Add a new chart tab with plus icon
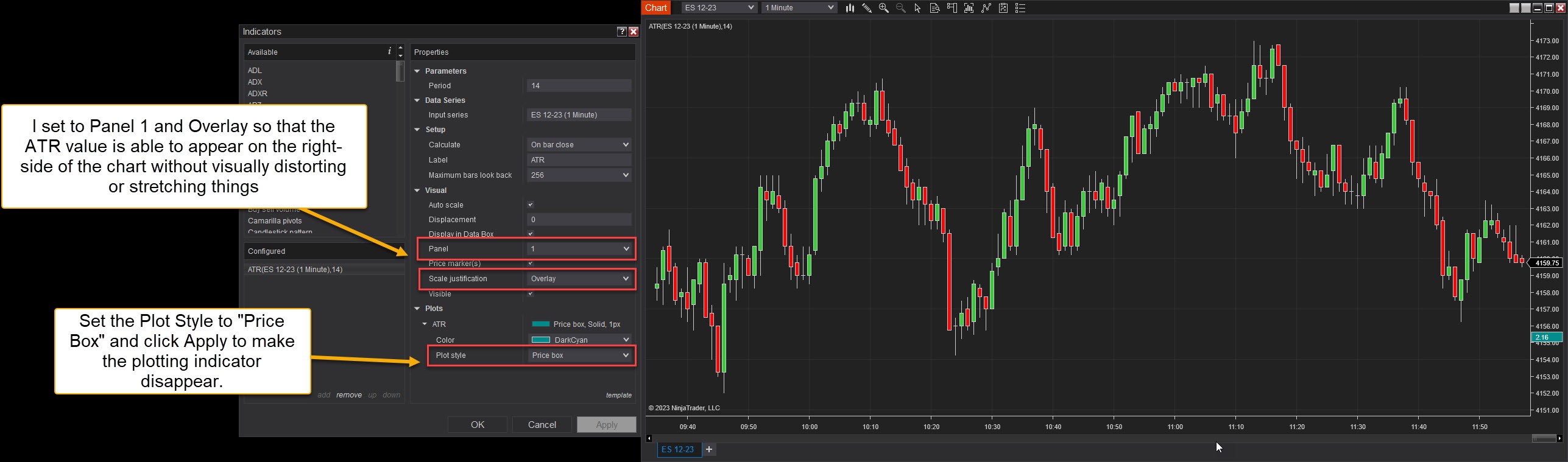Viewport: 1568px width, 462px height. click(x=709, y=449)
